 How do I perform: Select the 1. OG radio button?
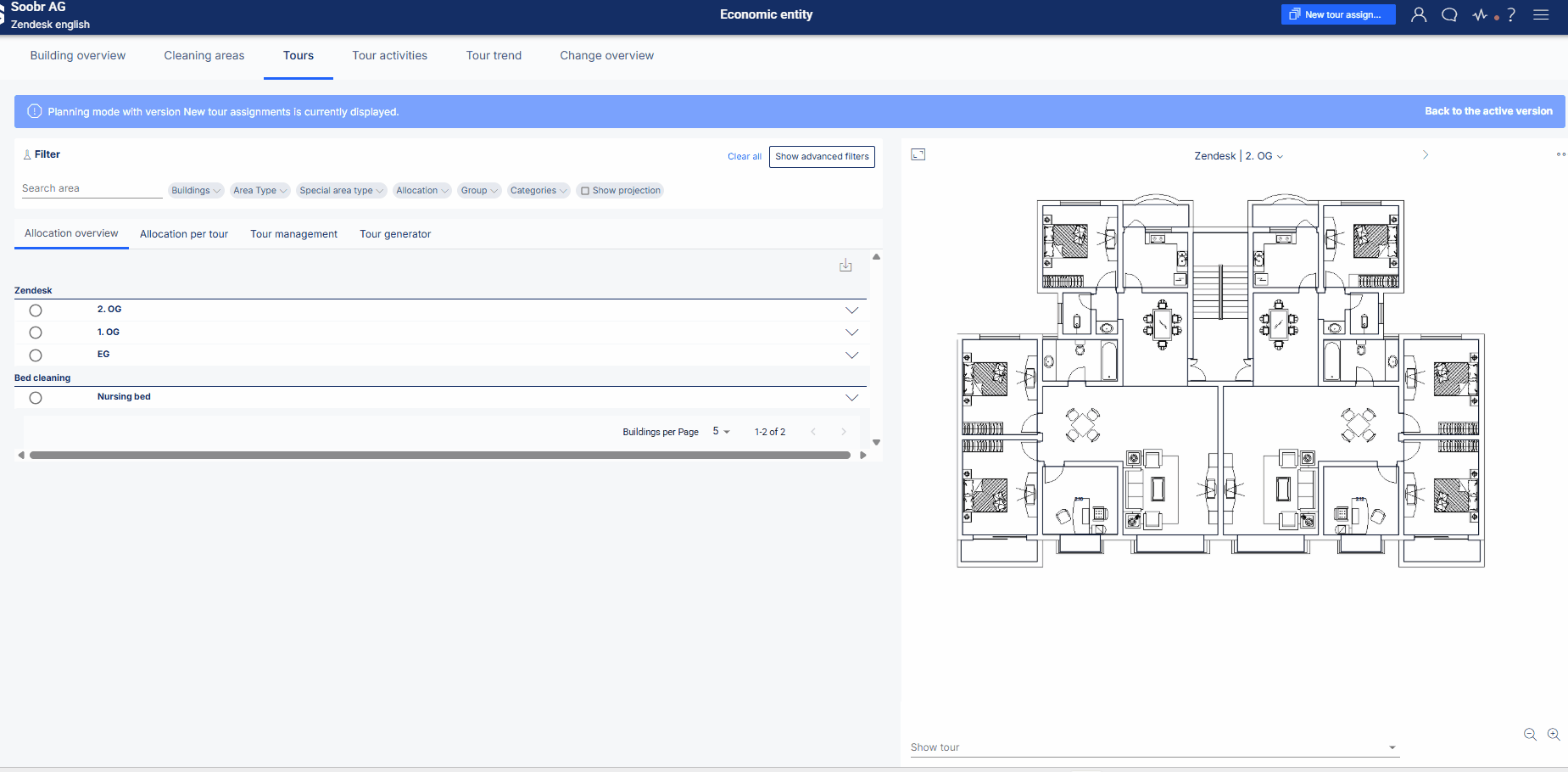[36, 333]
